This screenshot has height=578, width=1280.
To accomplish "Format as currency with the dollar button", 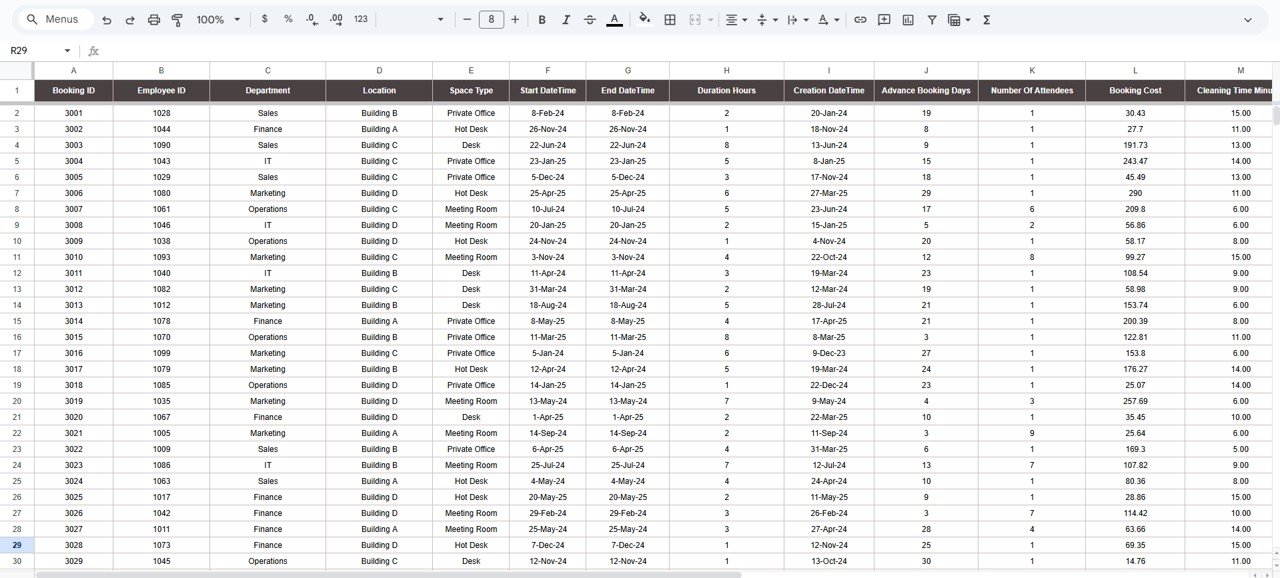I will pyautogui.click(x=264, y=20).
